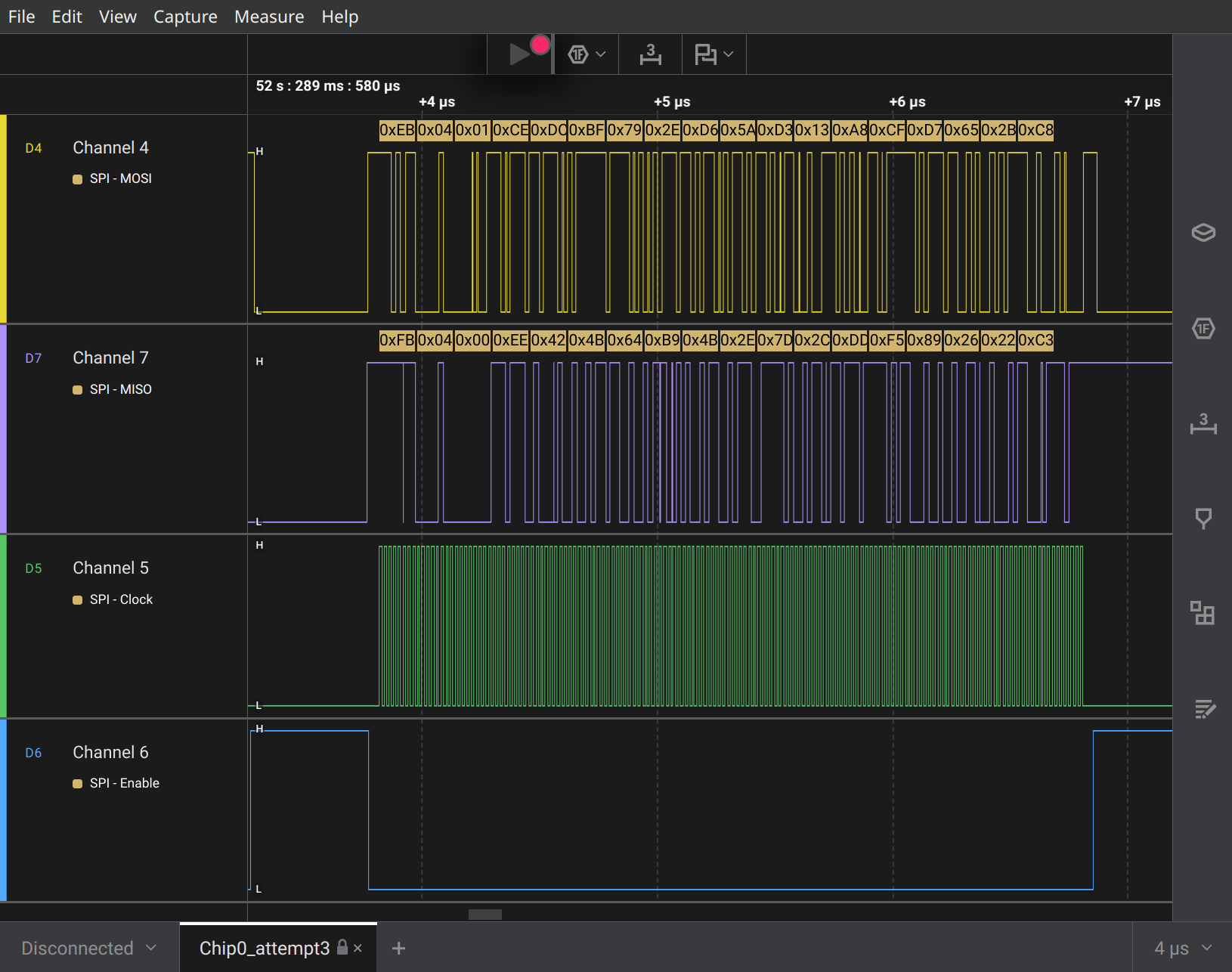Close the Chip0_attempt3 capture tab

[359, 947]
